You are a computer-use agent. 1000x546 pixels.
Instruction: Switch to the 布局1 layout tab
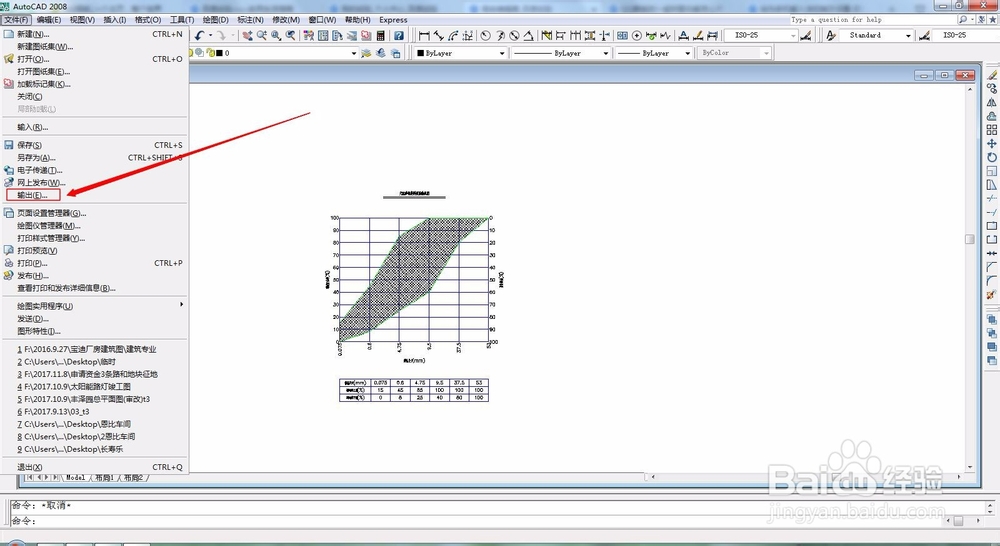pyautogui.click(x=104, y=478)
